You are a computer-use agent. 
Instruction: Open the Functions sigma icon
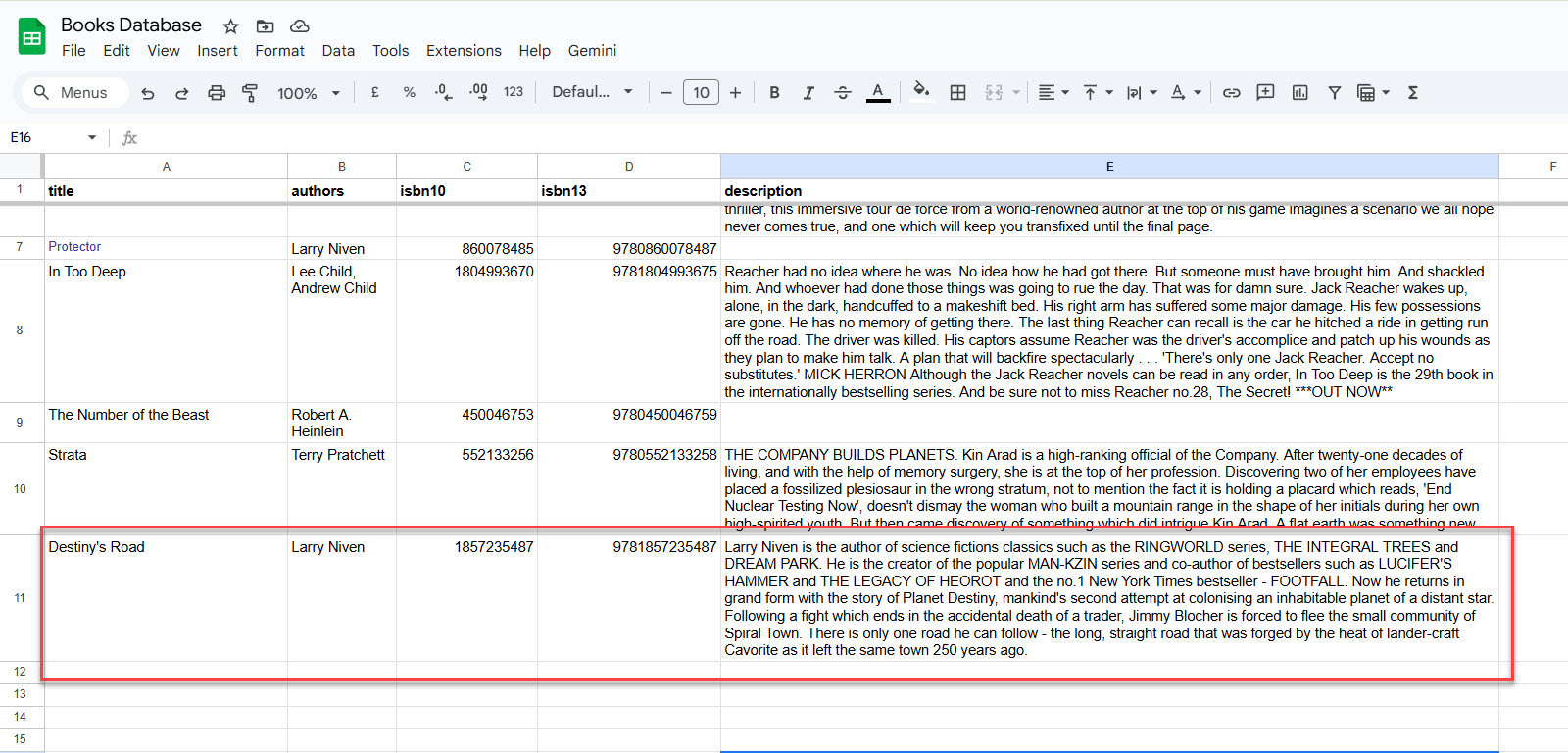(x=1412, y=93)
